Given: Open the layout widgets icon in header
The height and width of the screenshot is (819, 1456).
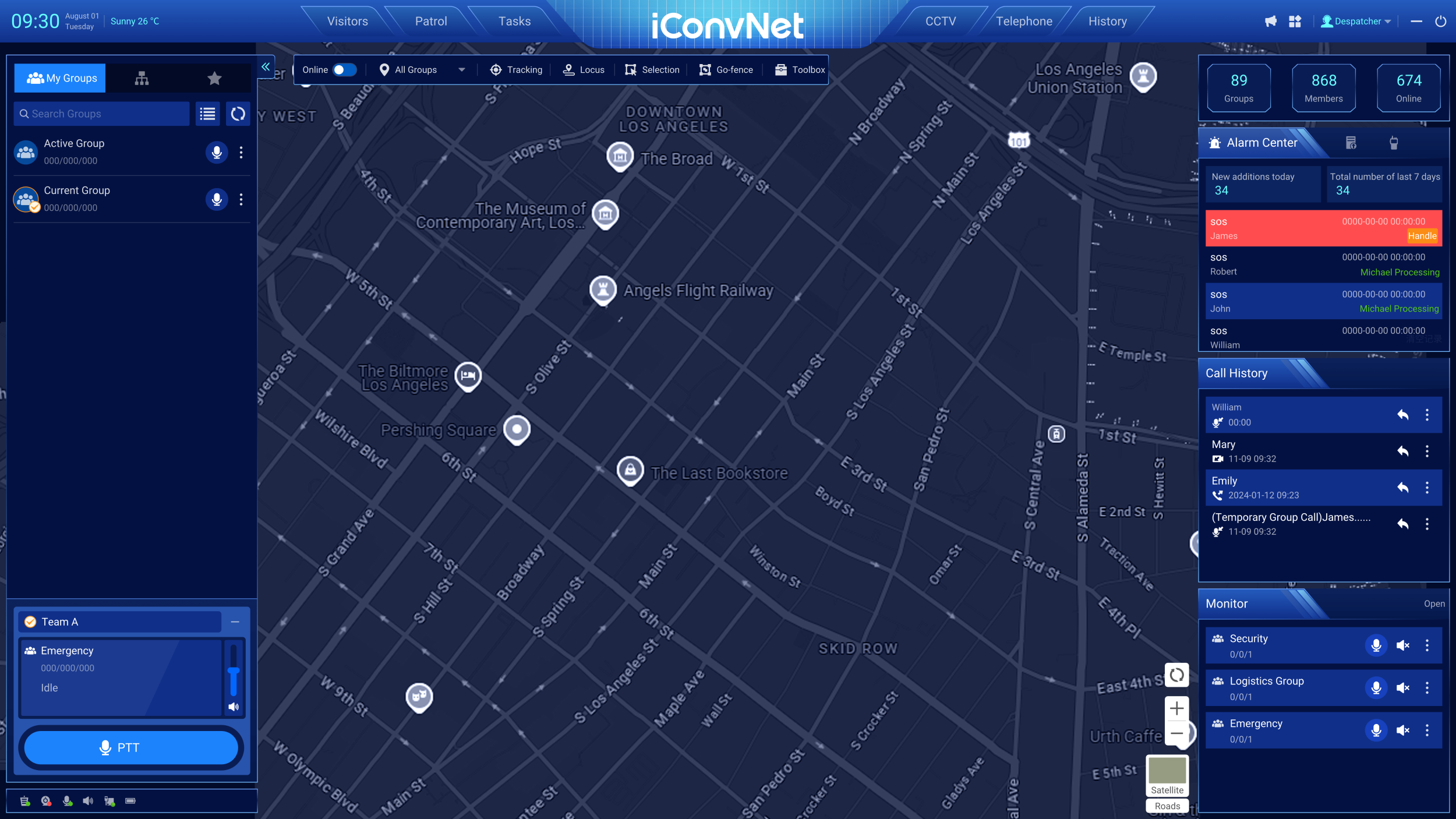Looking at the screenshot, I should coord(1295,22).
